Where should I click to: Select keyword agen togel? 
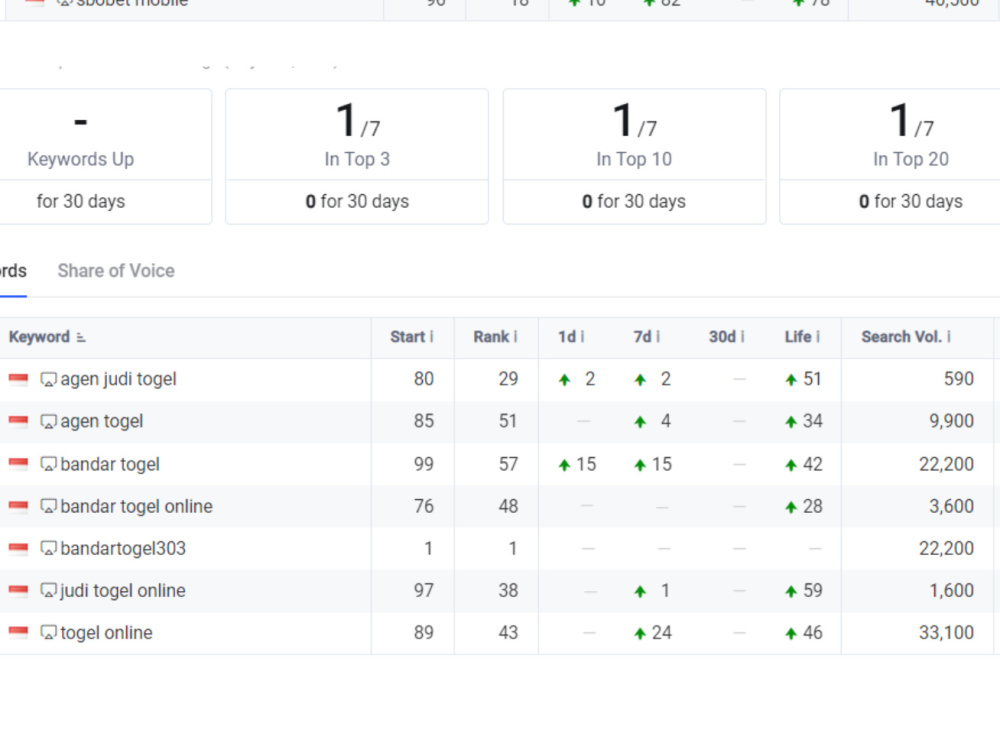click(x=101, y=422)
